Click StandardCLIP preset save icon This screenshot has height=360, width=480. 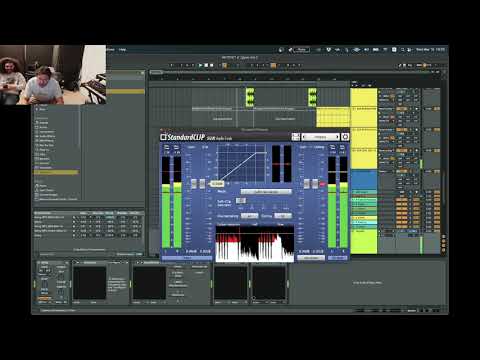296,137
